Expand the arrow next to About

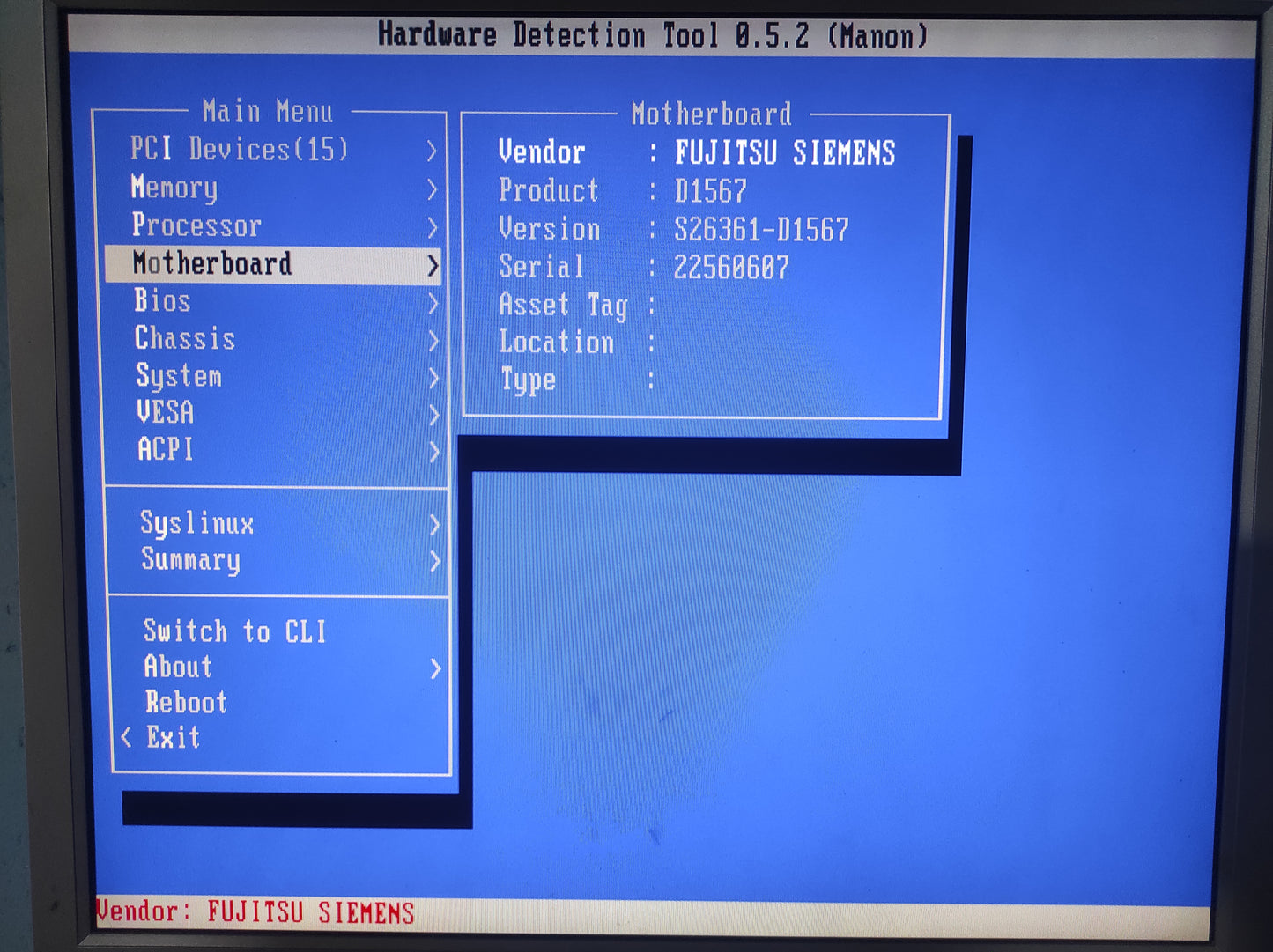tap(435, 669)
